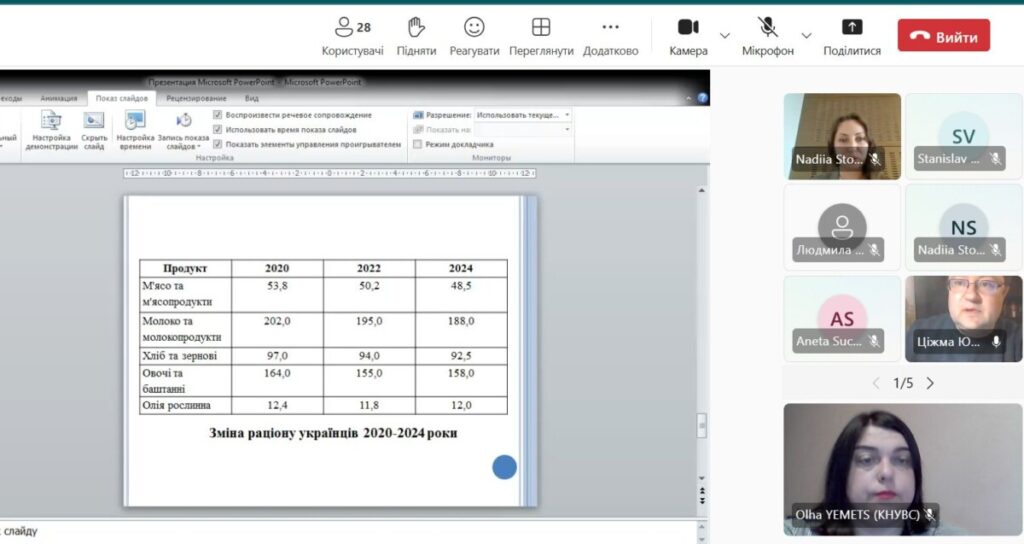Switch to the Анимация ribbon tab
1024x544 pixels.
(x=58, y=98)
